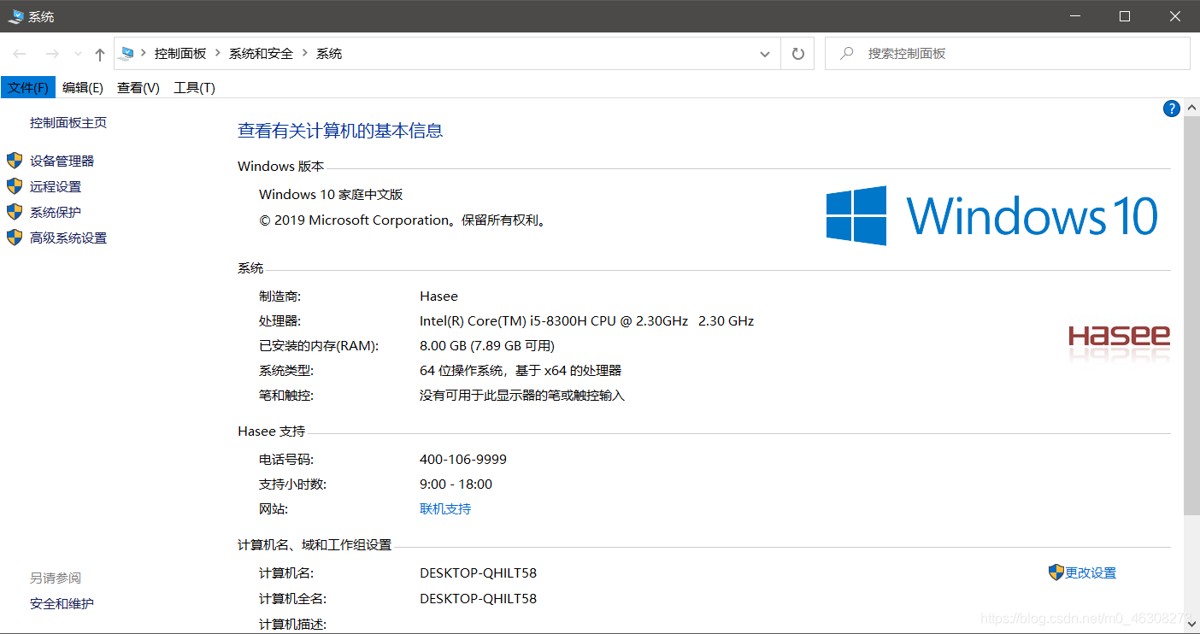Click the system icon in title bar

tap(16, 17)
